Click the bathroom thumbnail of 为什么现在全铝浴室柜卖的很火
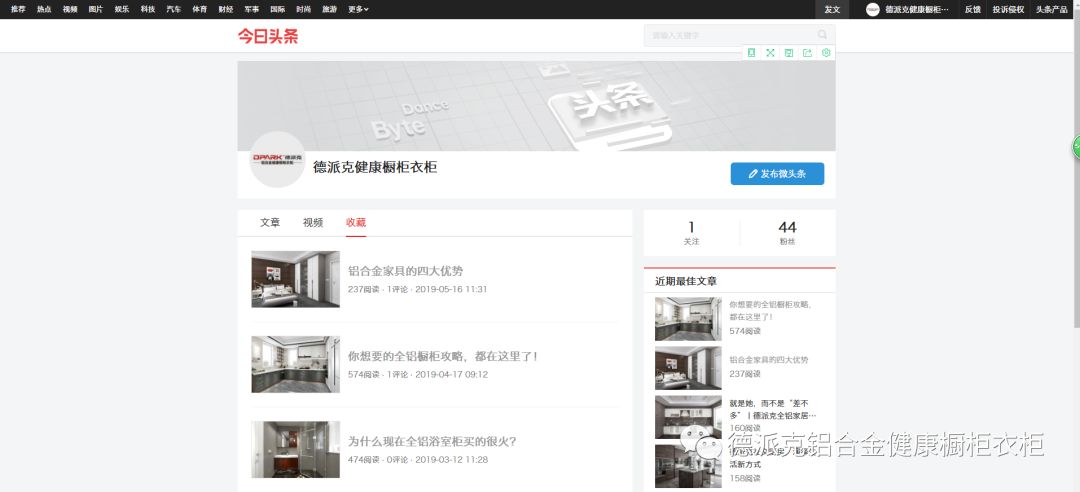 click(295, 449)
